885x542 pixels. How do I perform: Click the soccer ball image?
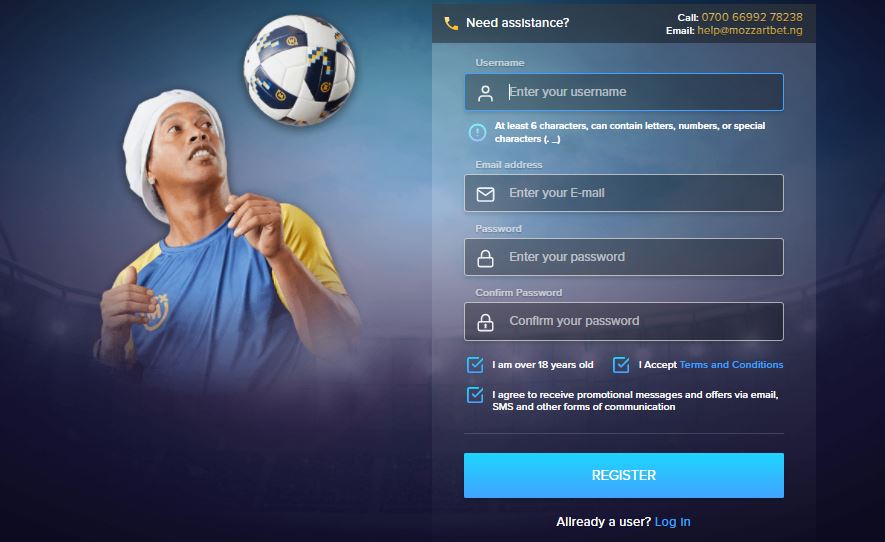tap(300, 69)
